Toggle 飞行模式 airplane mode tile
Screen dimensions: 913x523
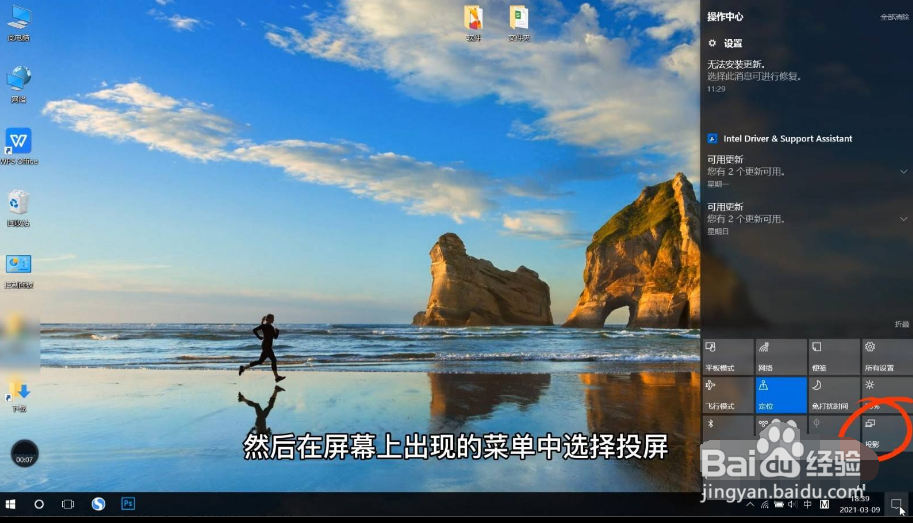click(x=728, y=395)
